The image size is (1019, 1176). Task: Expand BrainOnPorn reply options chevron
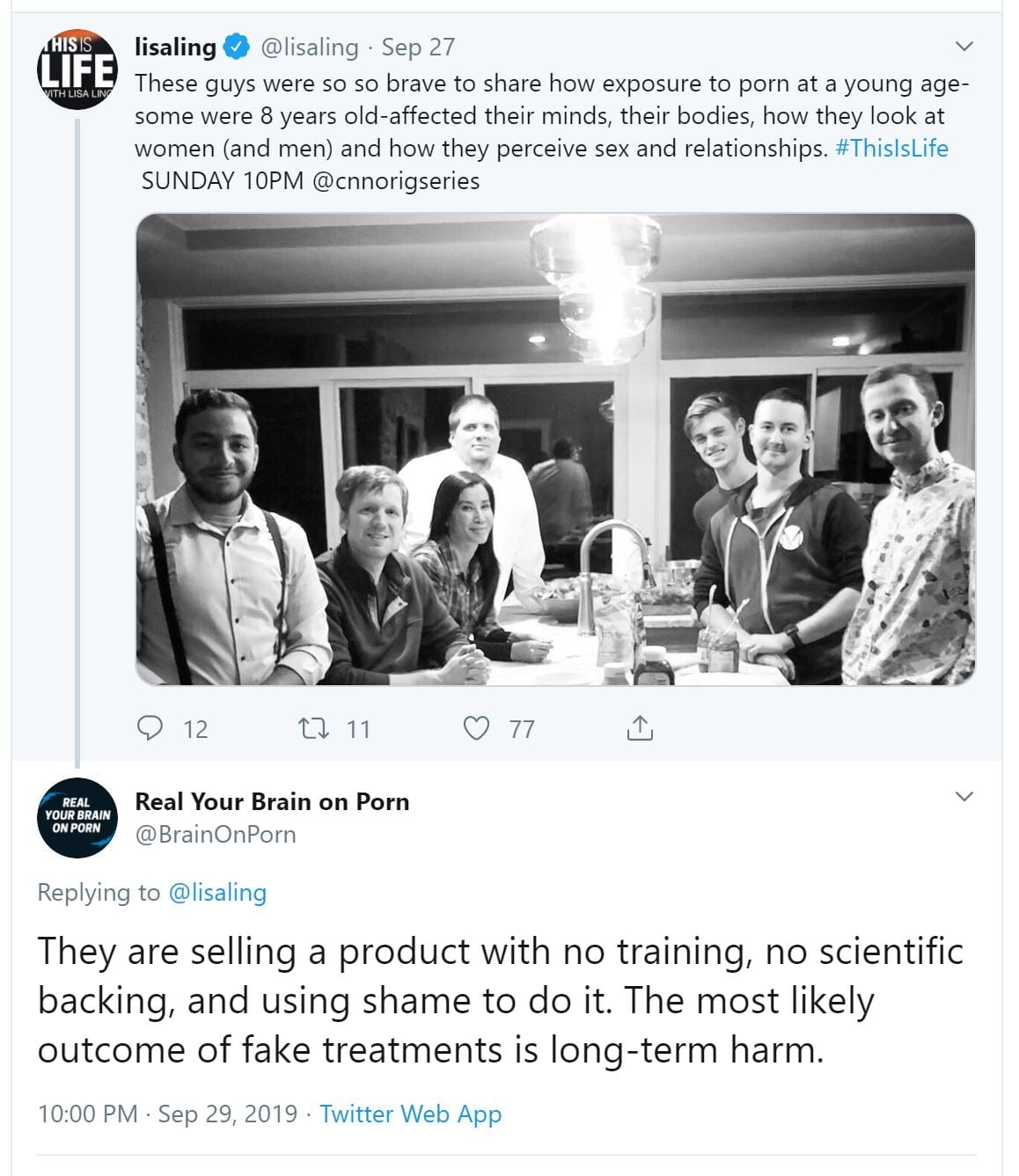click(964, 797)
